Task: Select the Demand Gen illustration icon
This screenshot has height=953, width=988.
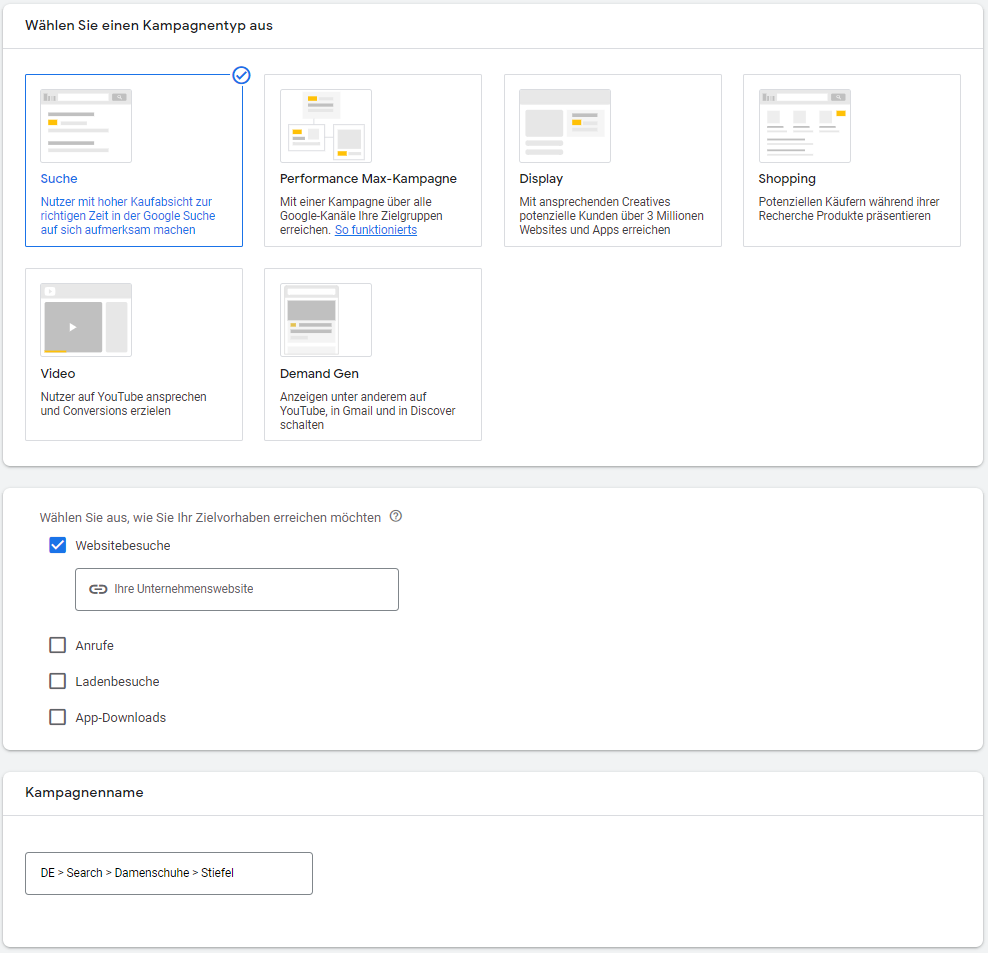Action: pyautogui.click(x=325, y=320)
